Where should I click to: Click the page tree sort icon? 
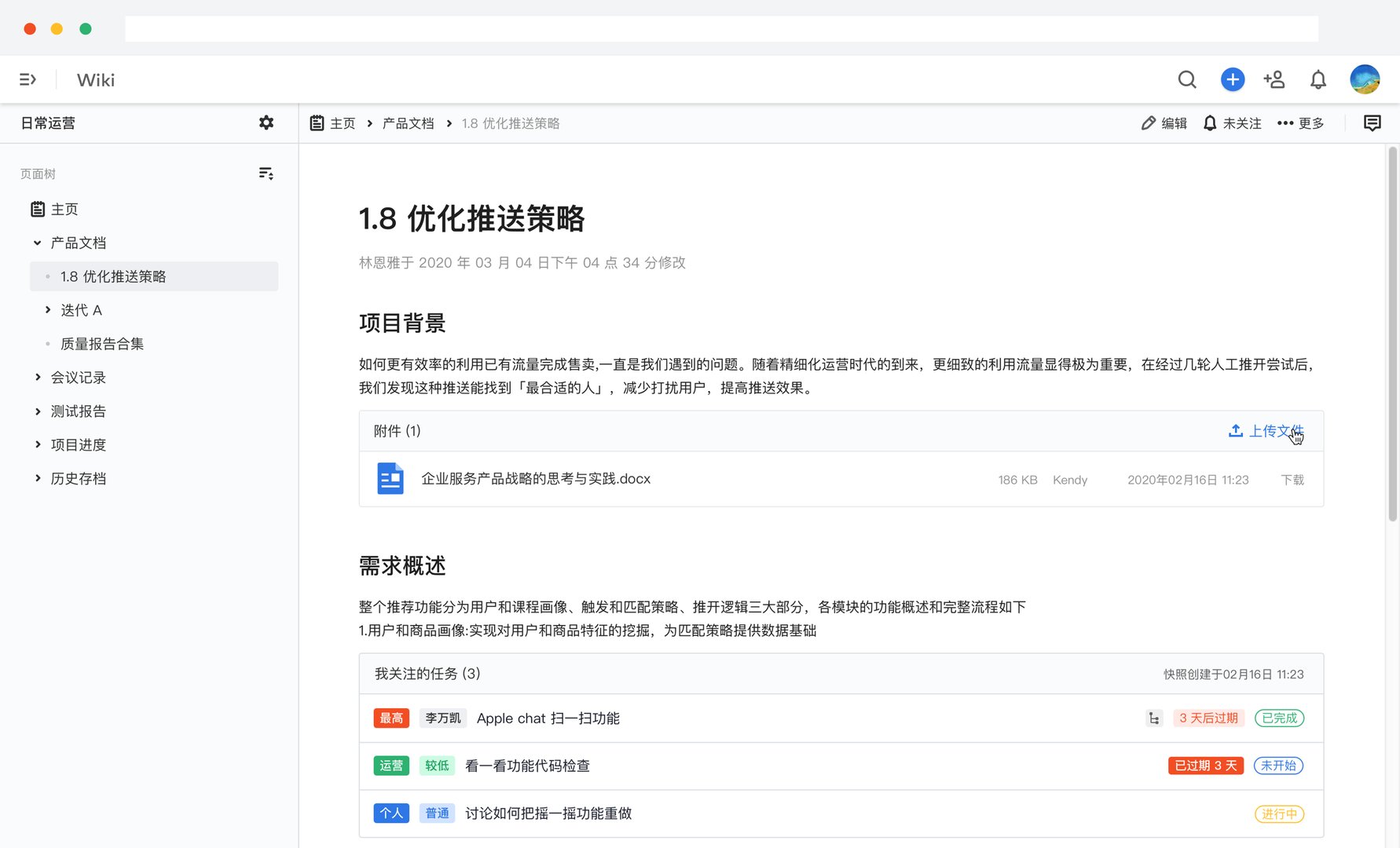pyautogui.click(x=266, y=173)
